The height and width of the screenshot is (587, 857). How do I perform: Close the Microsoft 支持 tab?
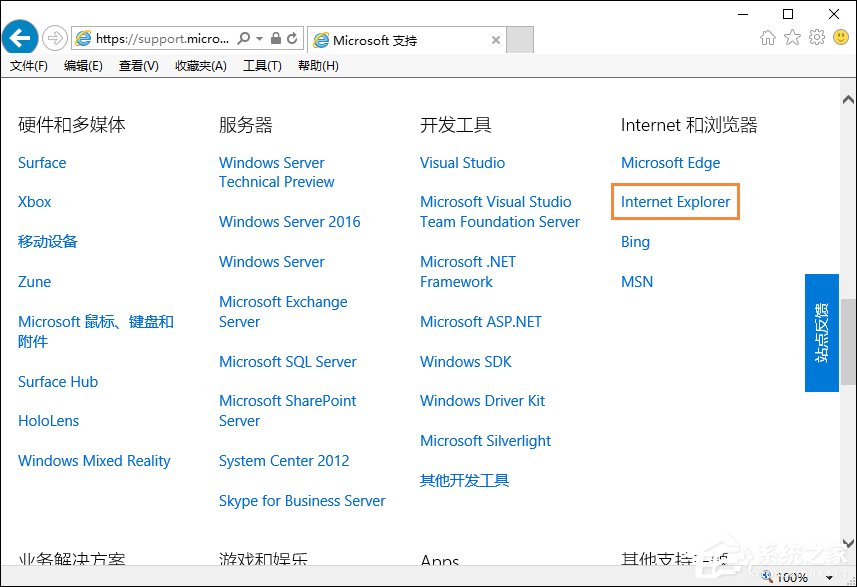tap(497, 40)
